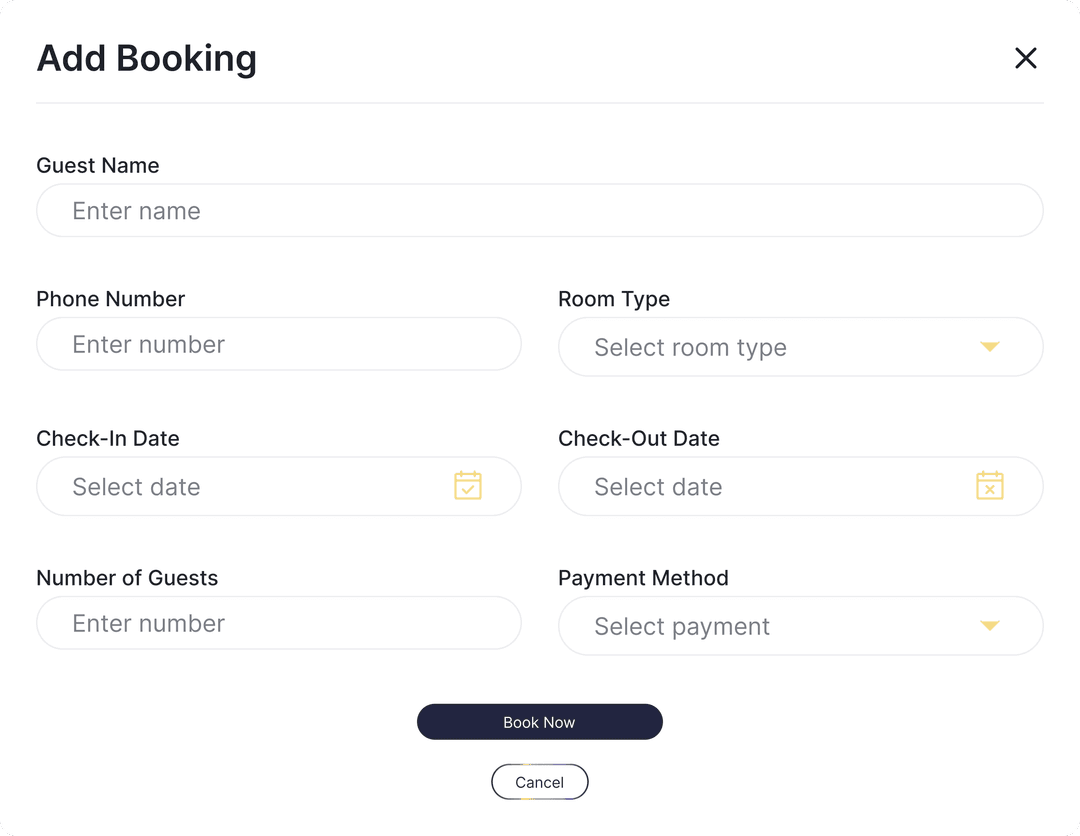
Task: Click the Room Type field label
Action: click(x=614, y=298)
